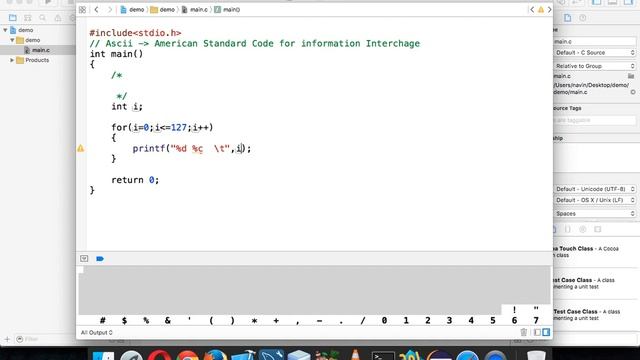Open main() function jump bar segment

pyautogui.click(x=227, y=9)
